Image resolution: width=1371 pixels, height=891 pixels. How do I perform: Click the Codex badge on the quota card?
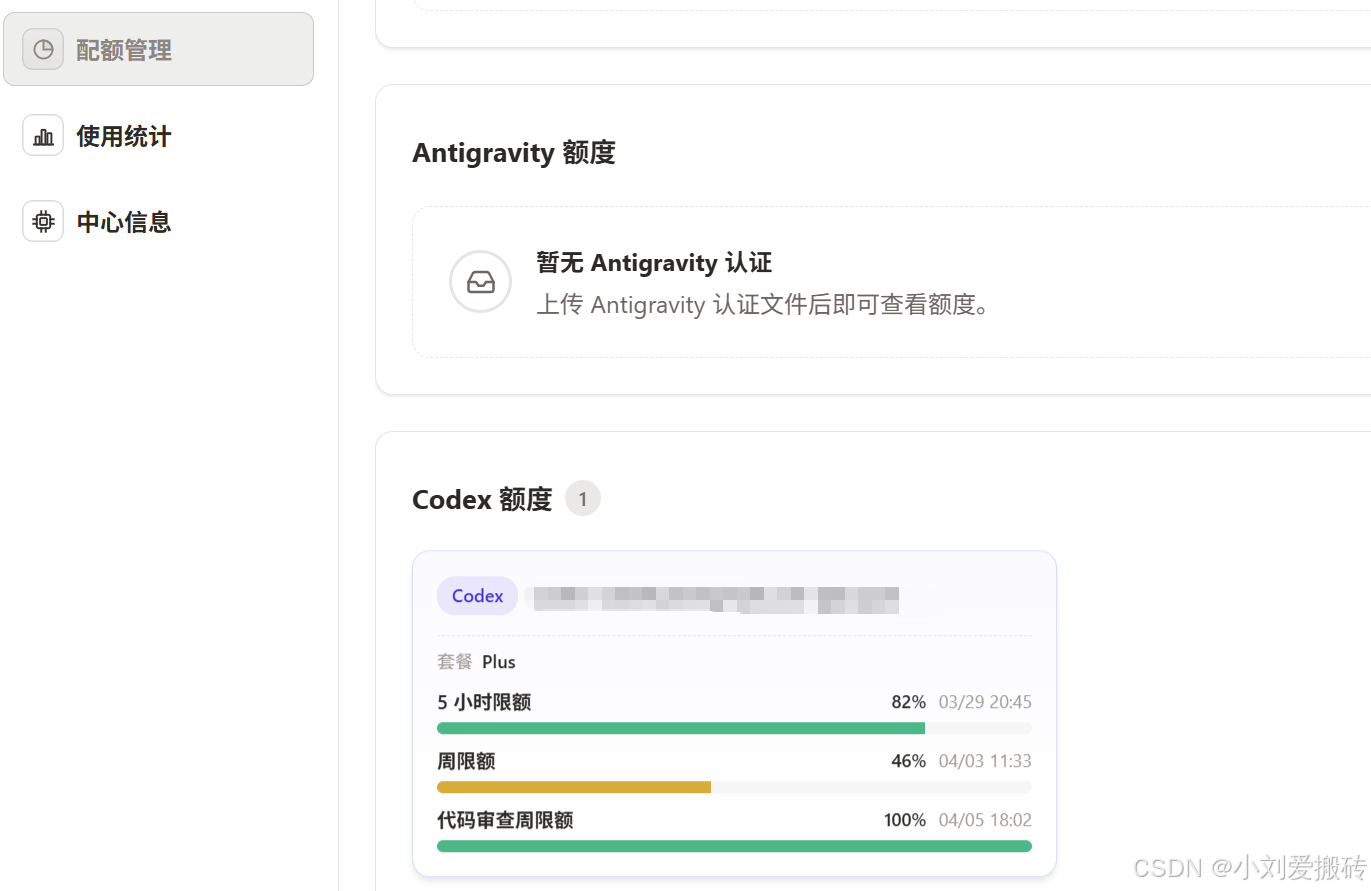click(477, 595)
